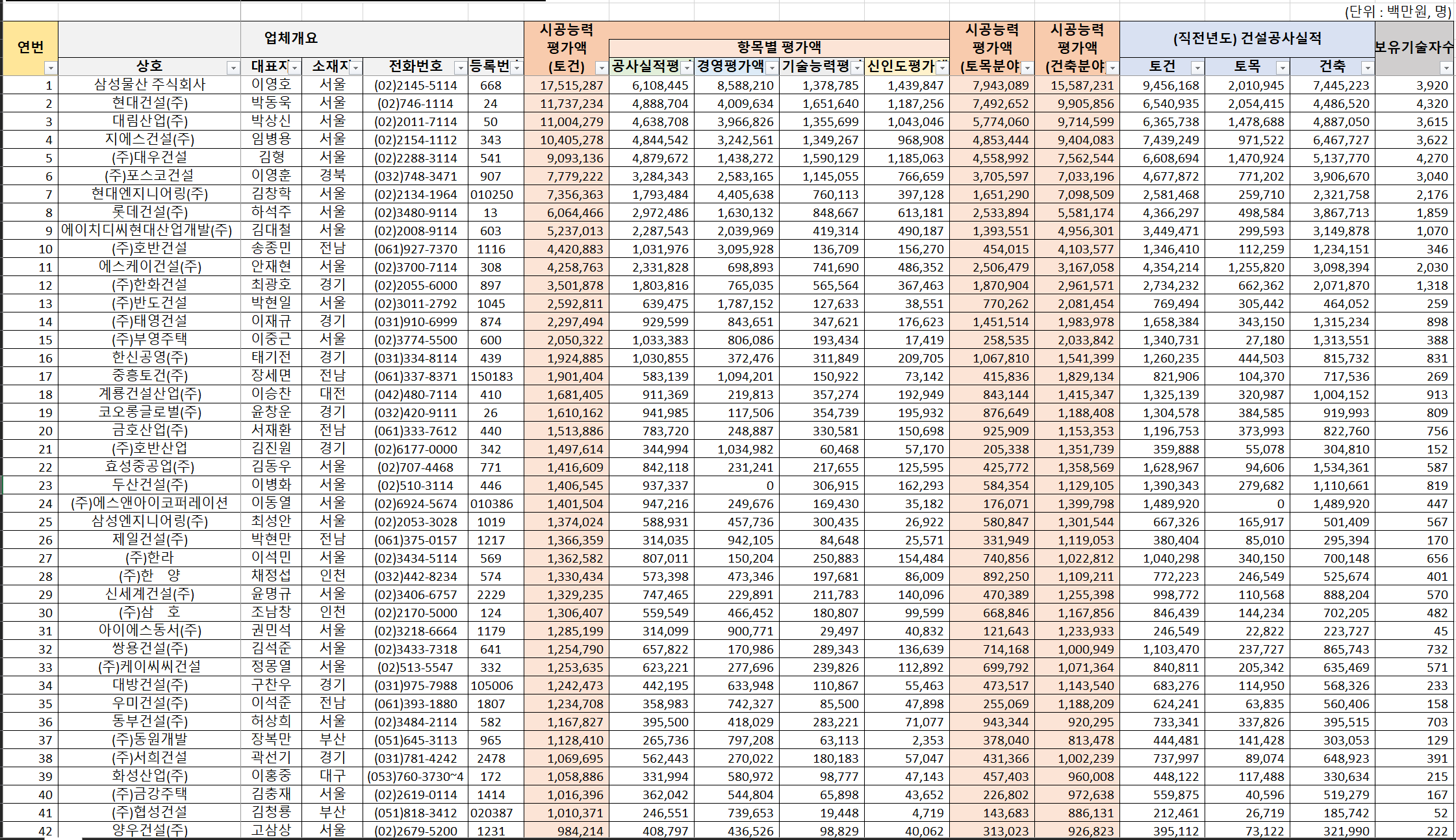This screenshot has width=1456, height=840.
Task: Select the (직전년도) 건설공사실적 header cell
Action: tap(1247, 39)
